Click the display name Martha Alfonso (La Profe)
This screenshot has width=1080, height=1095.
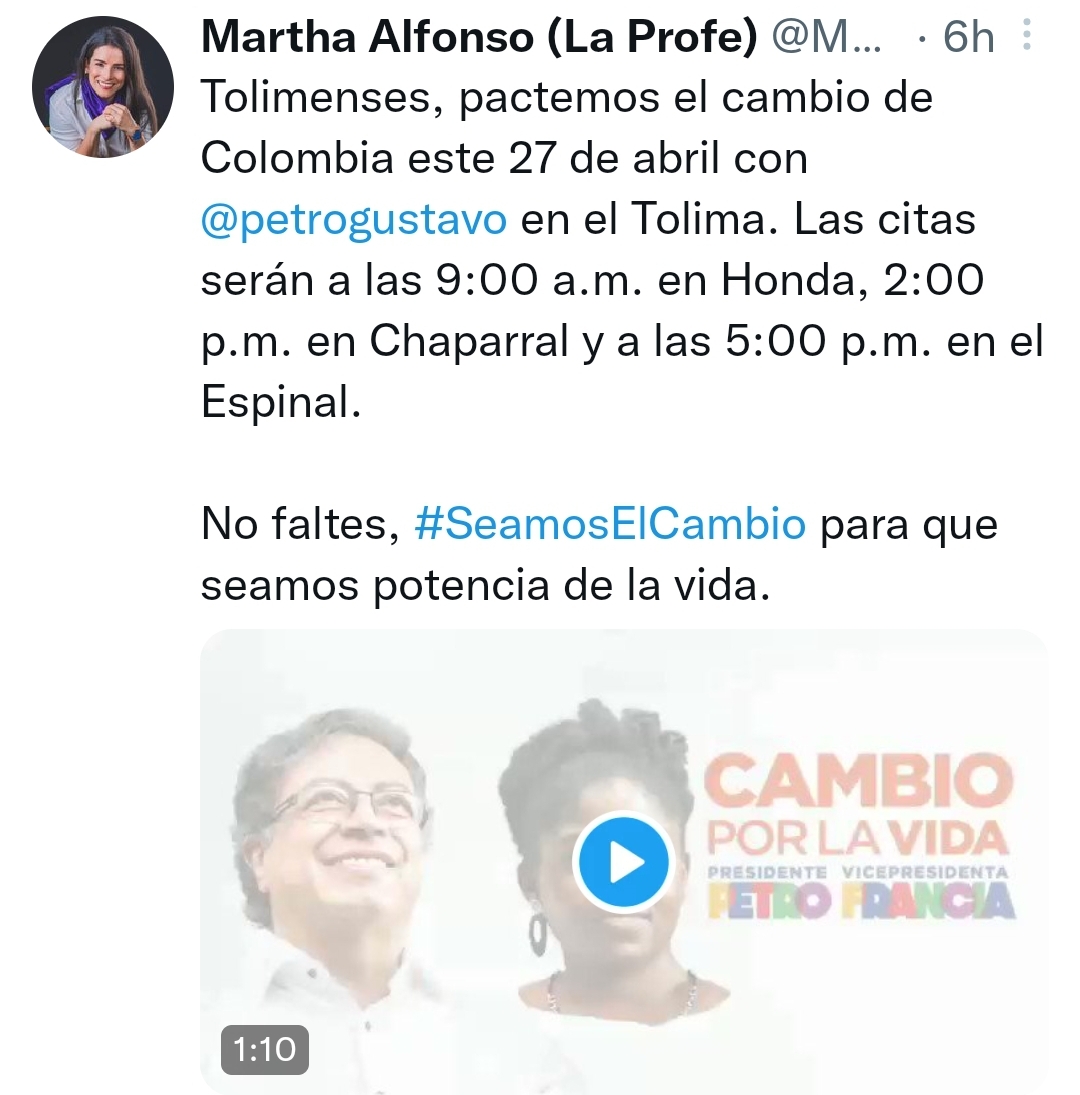click(479, 36)
